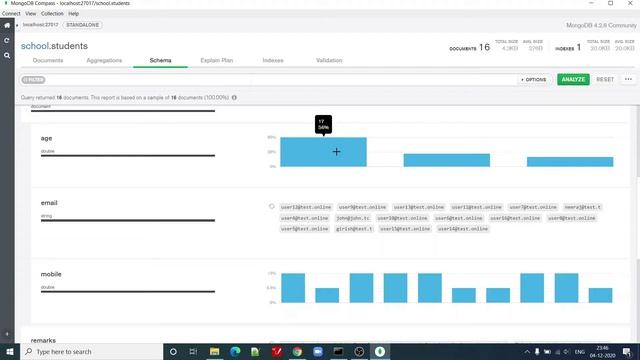Click the Windows taskbar search box
The image size is (640, 360).
click(x=91, y=351)
